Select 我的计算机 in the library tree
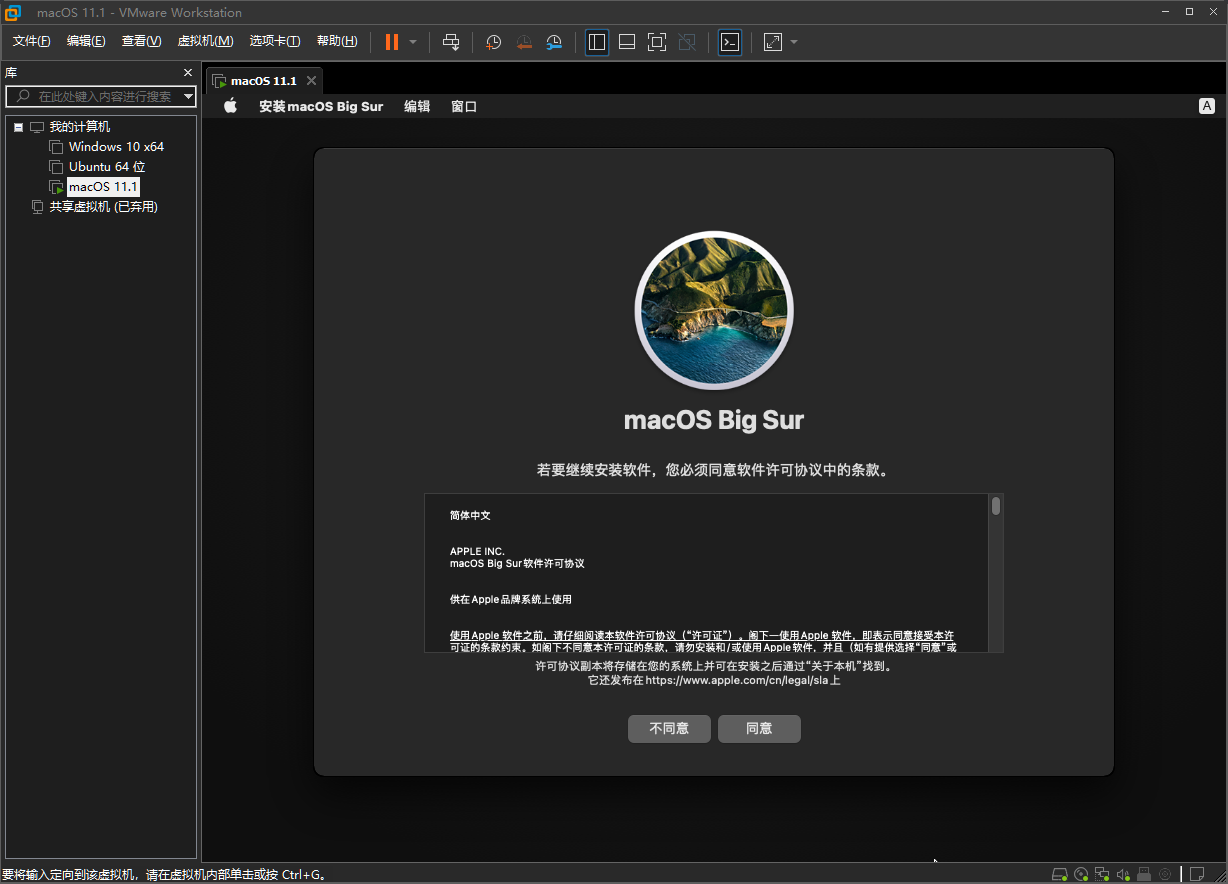Image resolution: width=1228 pixels, height=884 pixels. pos(80,127)
